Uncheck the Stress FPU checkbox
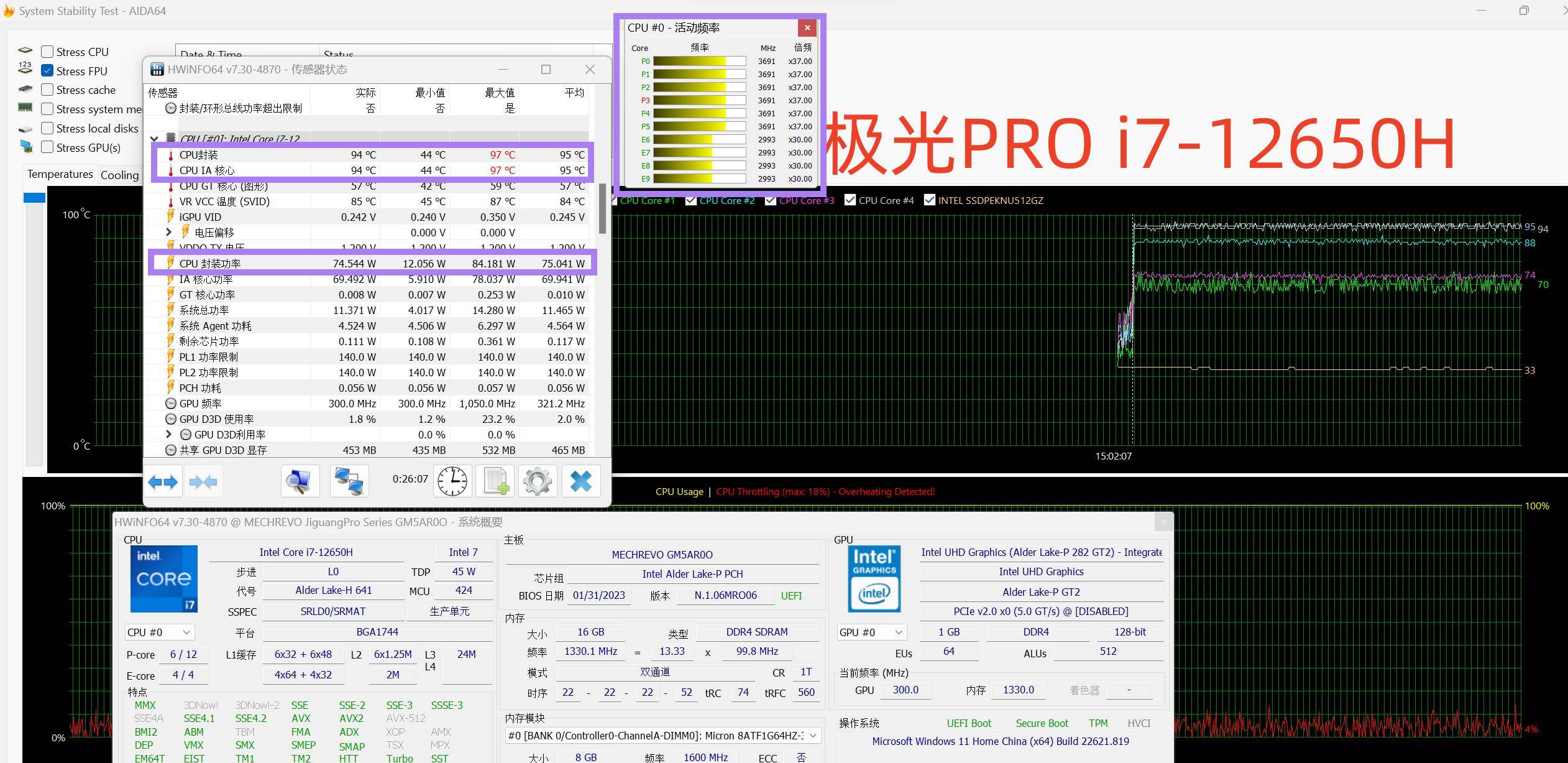 pos(47,71)
